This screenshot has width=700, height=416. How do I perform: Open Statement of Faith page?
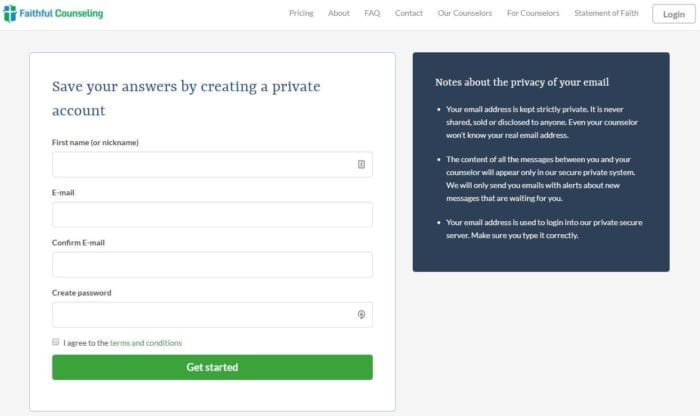coord(606,13)
